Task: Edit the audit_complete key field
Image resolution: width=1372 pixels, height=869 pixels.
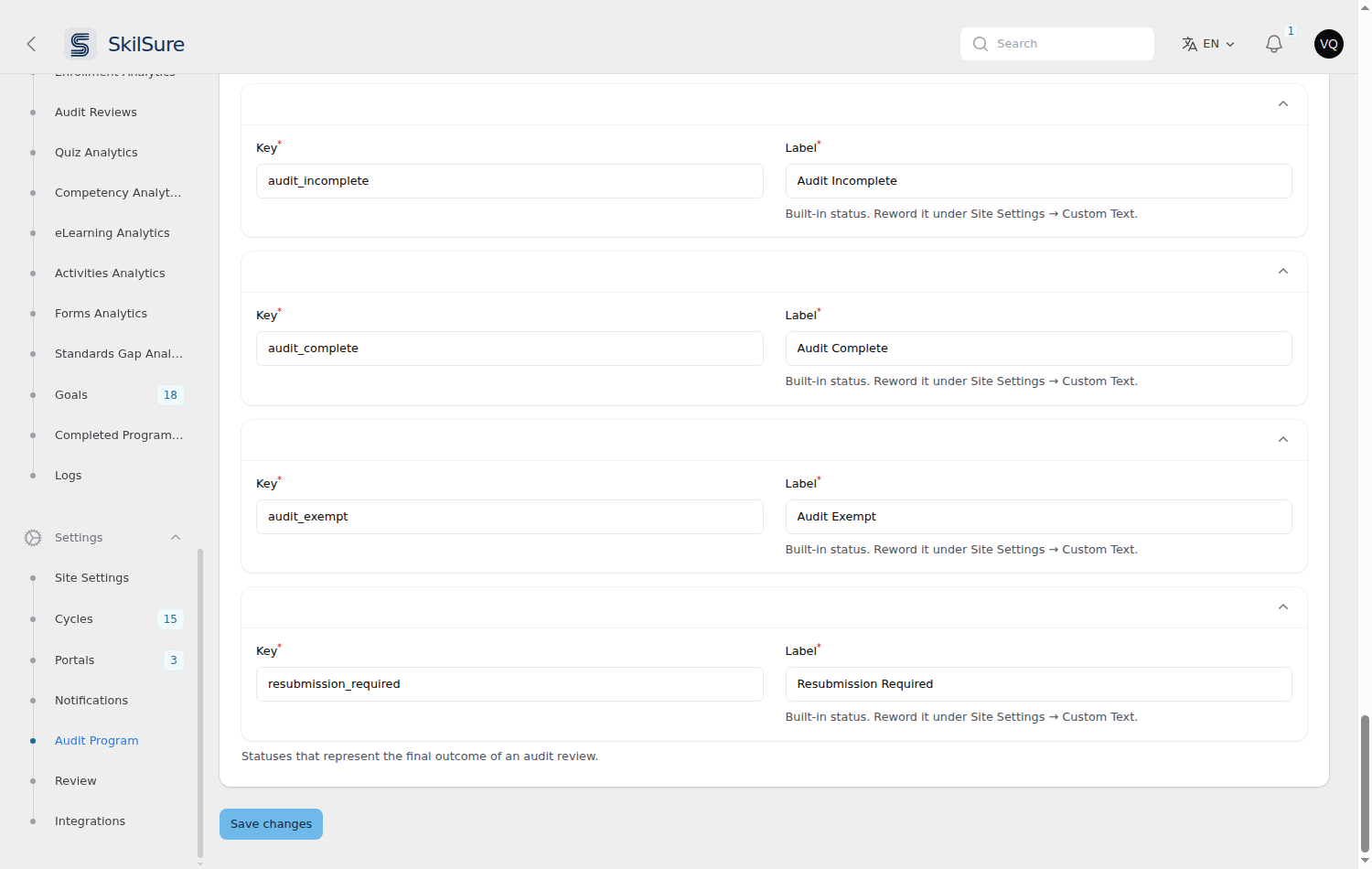Action: (x=509, y=349)
